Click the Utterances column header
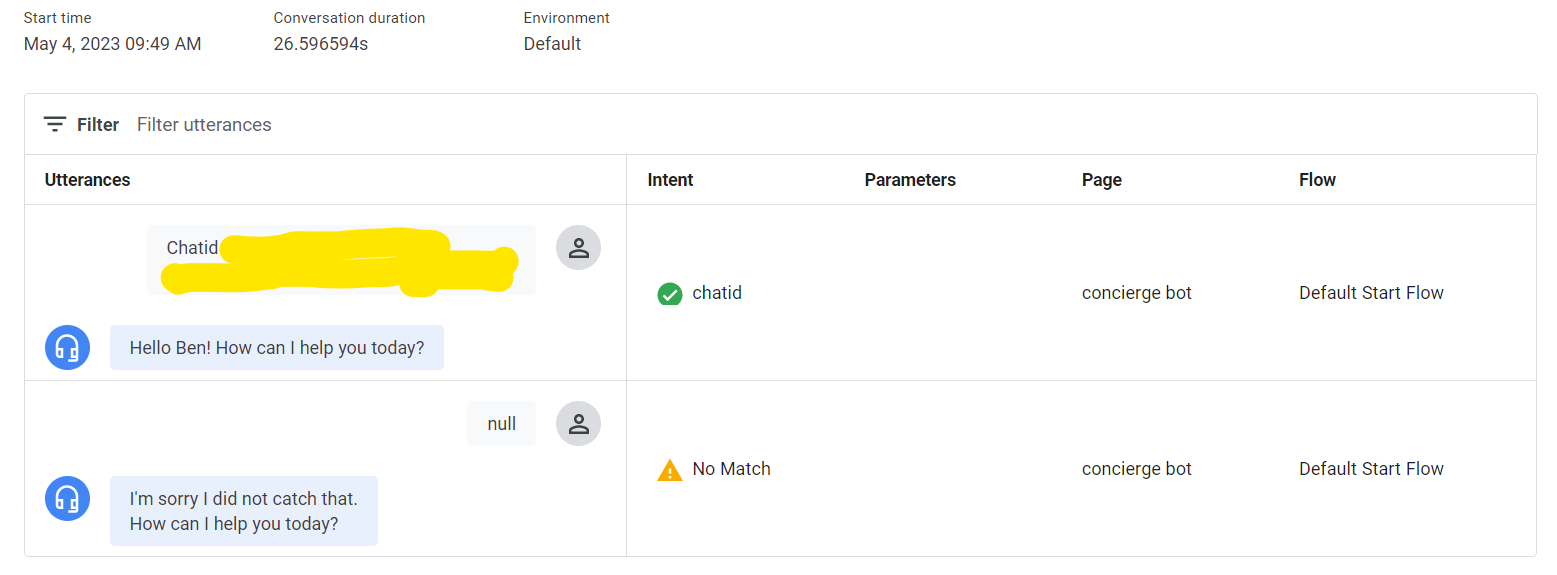This screenshot has width=1557, height=575. 88,180
